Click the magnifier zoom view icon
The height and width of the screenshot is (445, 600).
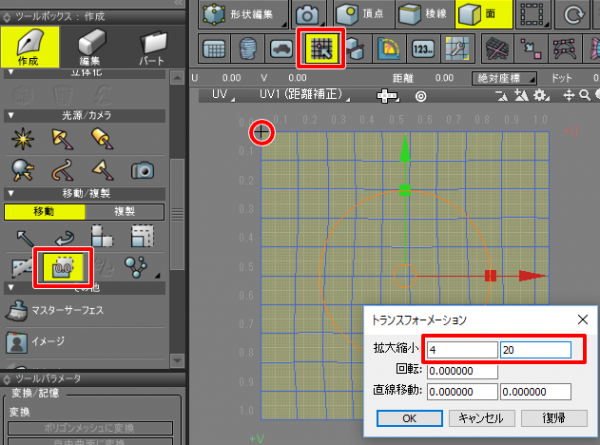[x=585, y=95]
